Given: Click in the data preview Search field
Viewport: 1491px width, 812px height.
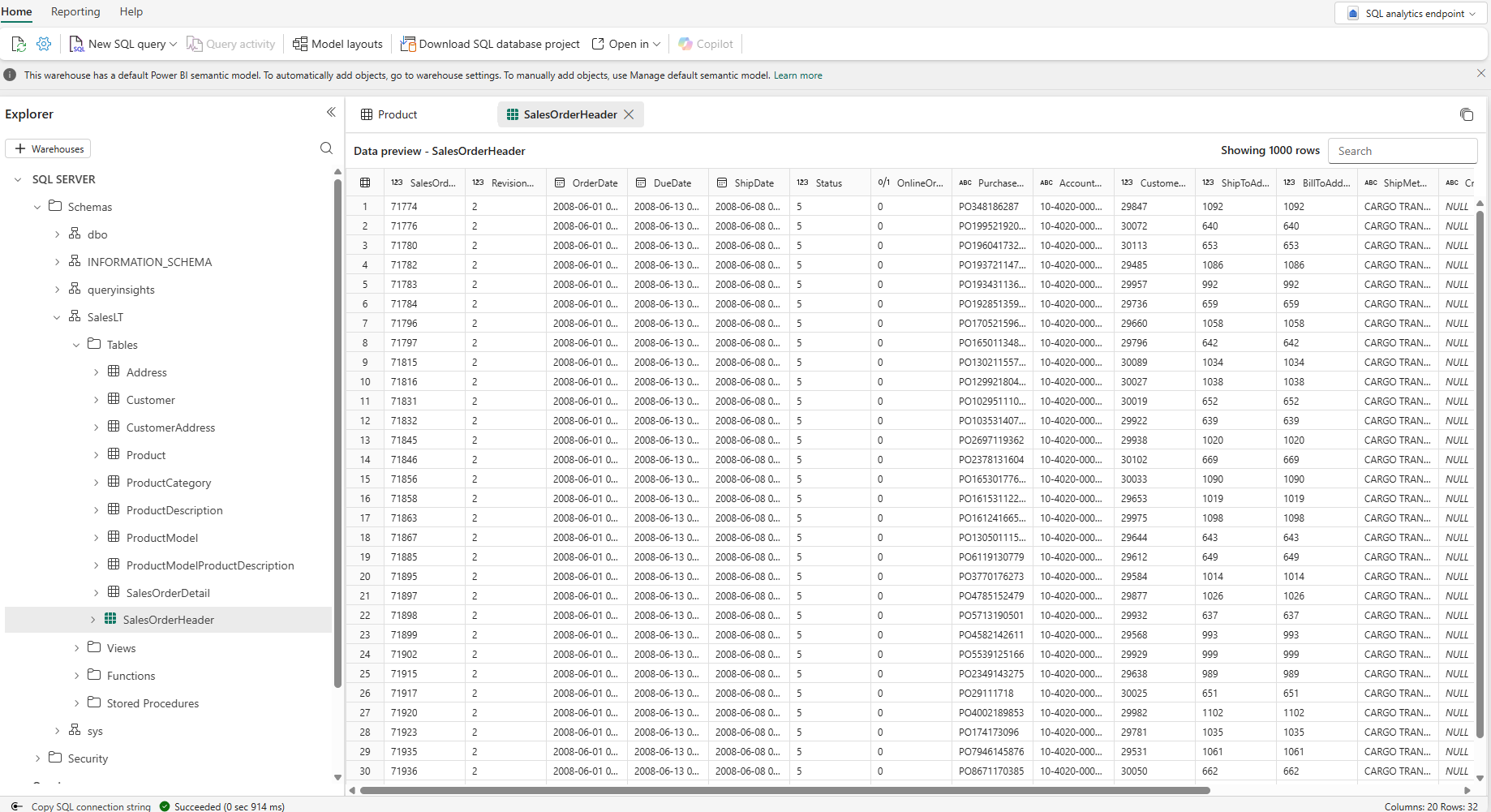Looking at the screenshot, I should pos(1403,151).
